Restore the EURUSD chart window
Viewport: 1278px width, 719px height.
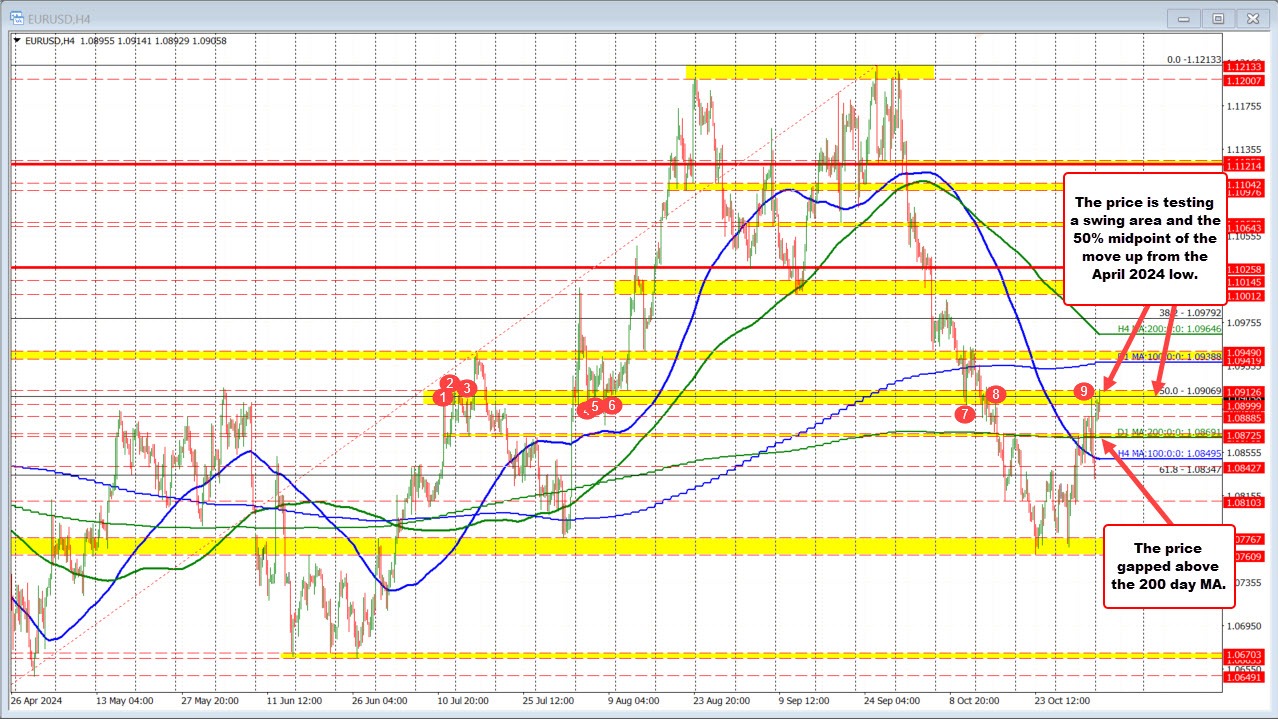tap(1218, 17)
